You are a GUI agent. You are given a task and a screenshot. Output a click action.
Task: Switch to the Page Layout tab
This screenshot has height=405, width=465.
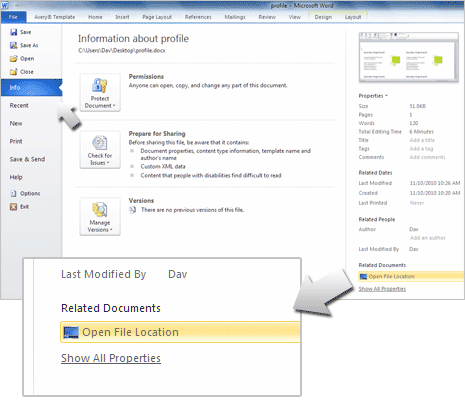pyautogui.click(x=157, y=17)
